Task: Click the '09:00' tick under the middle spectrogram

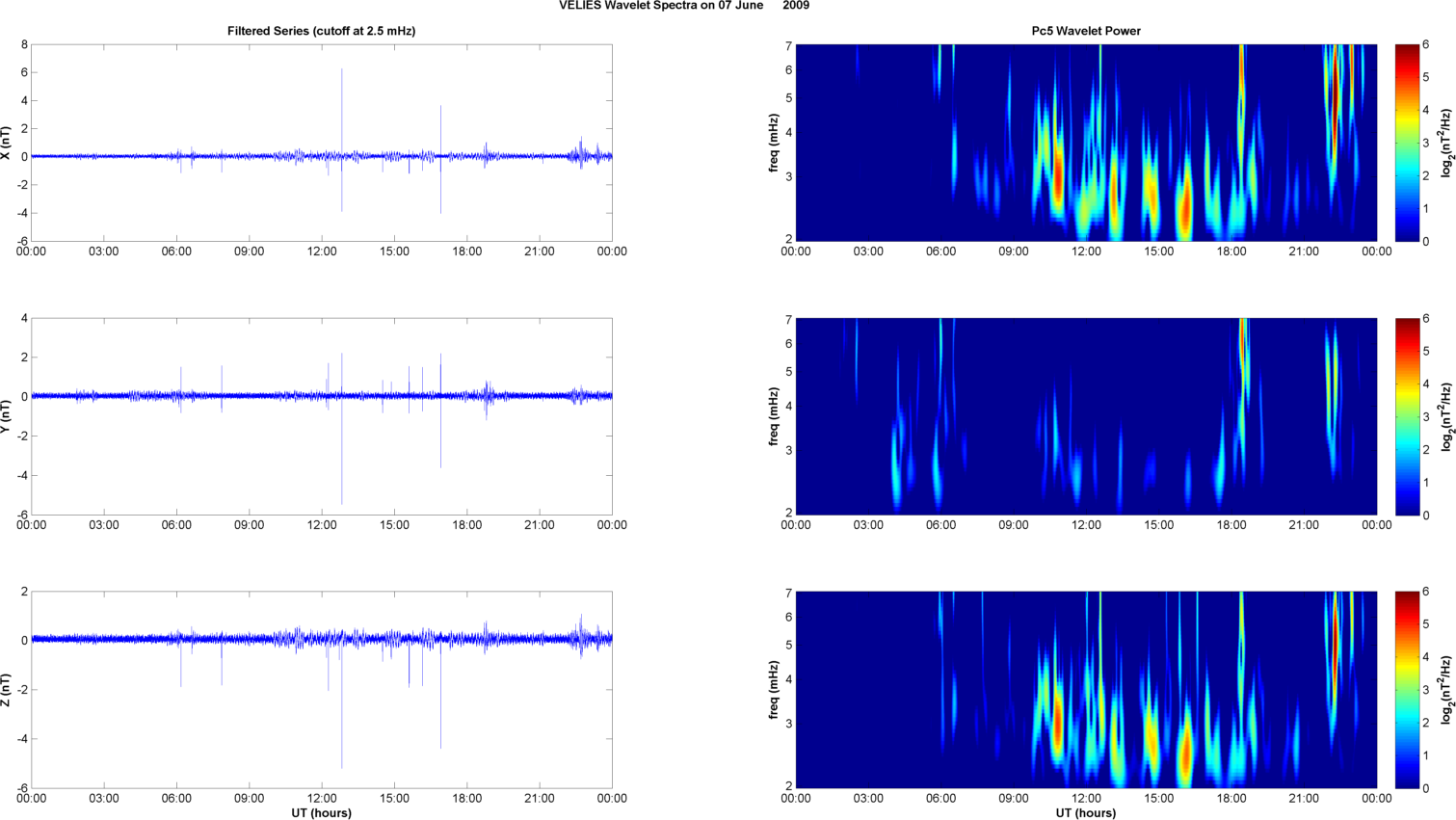Action: coord(1014,525)
